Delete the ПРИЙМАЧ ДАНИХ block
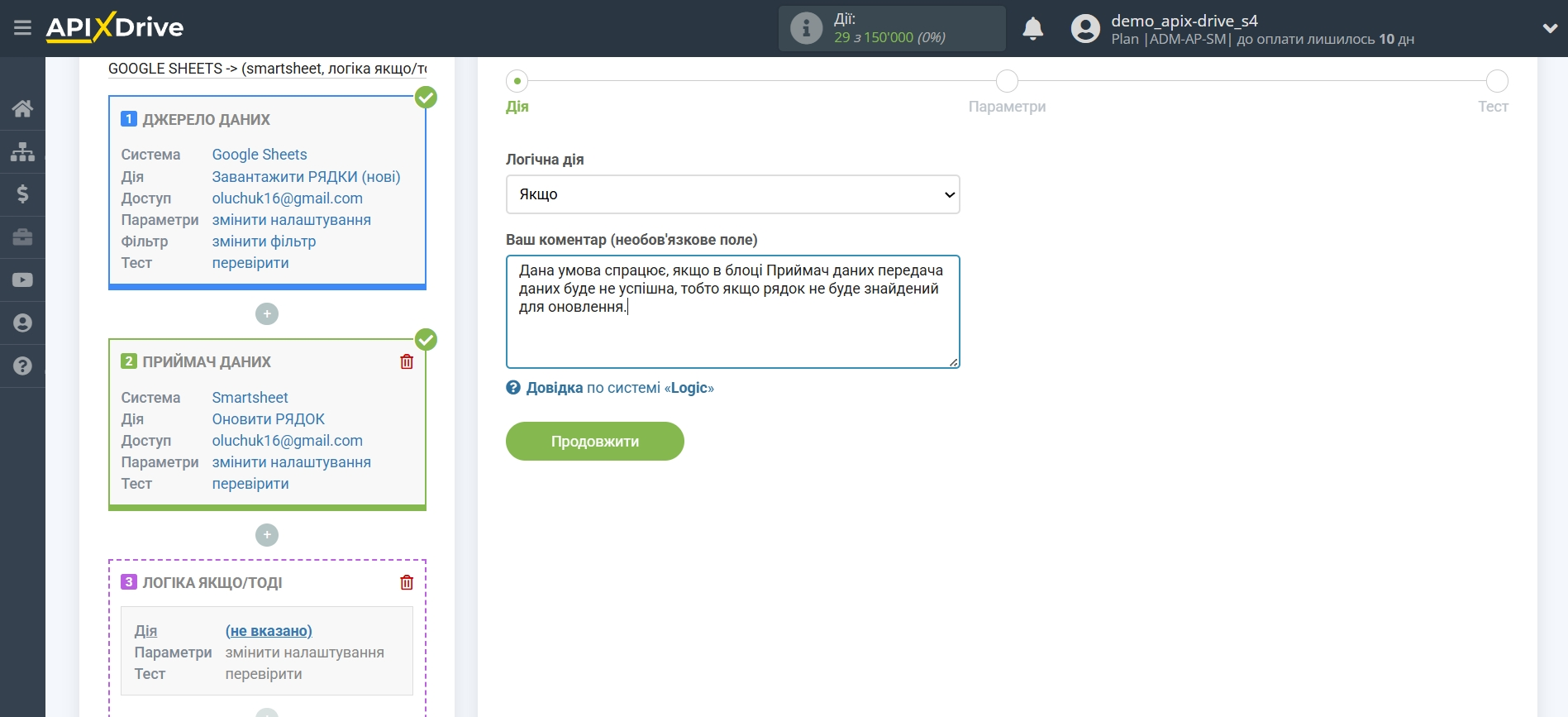The height and width of the screenshot is (717, 1568). click(x=407, y=361)
